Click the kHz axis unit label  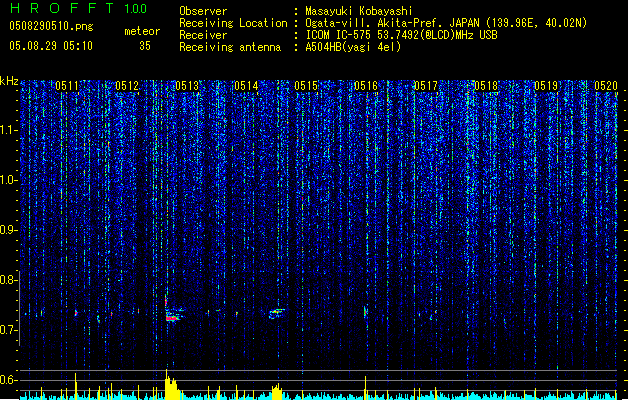point(9,81)
